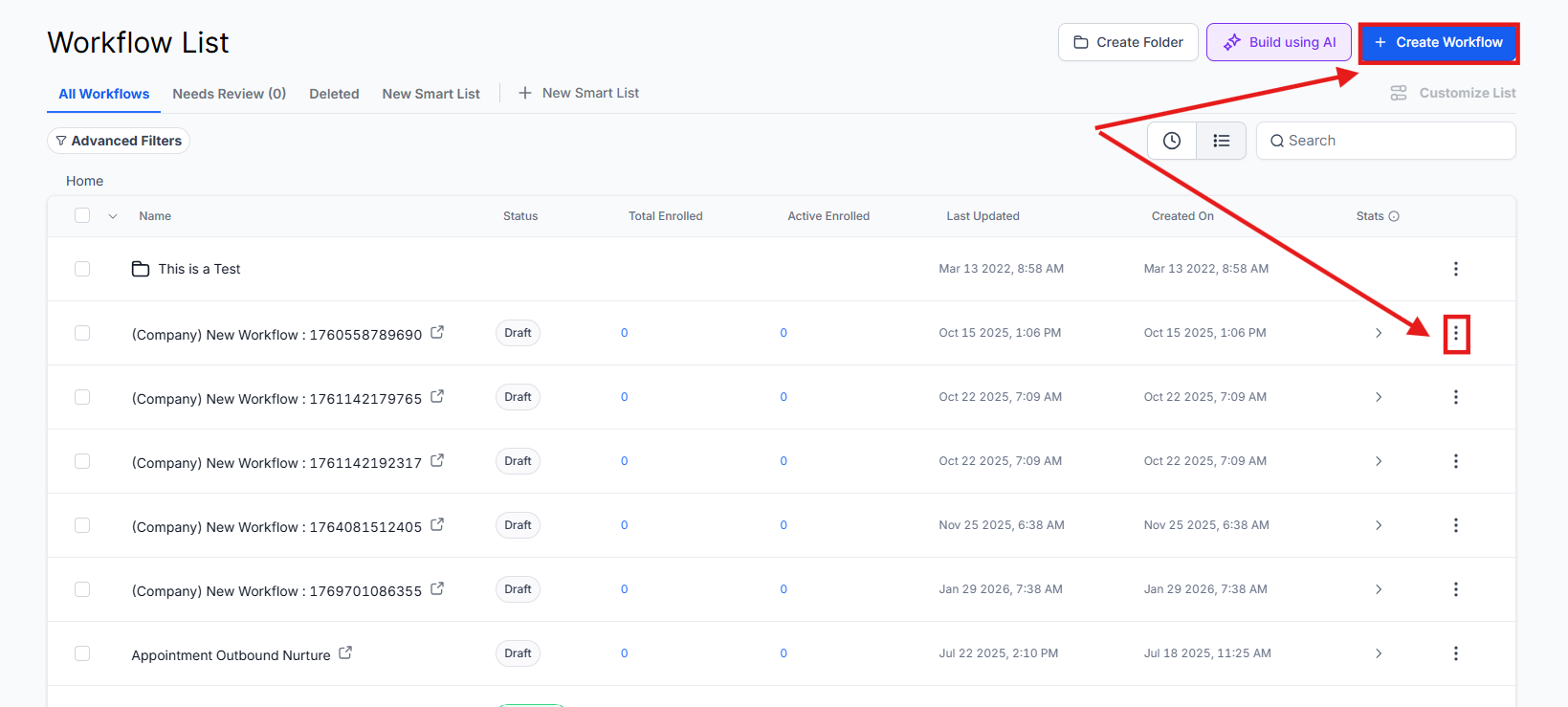Screen dimensions: 1568x707
Task: Click the recent history clock icon
Action: coord(1171,141)
